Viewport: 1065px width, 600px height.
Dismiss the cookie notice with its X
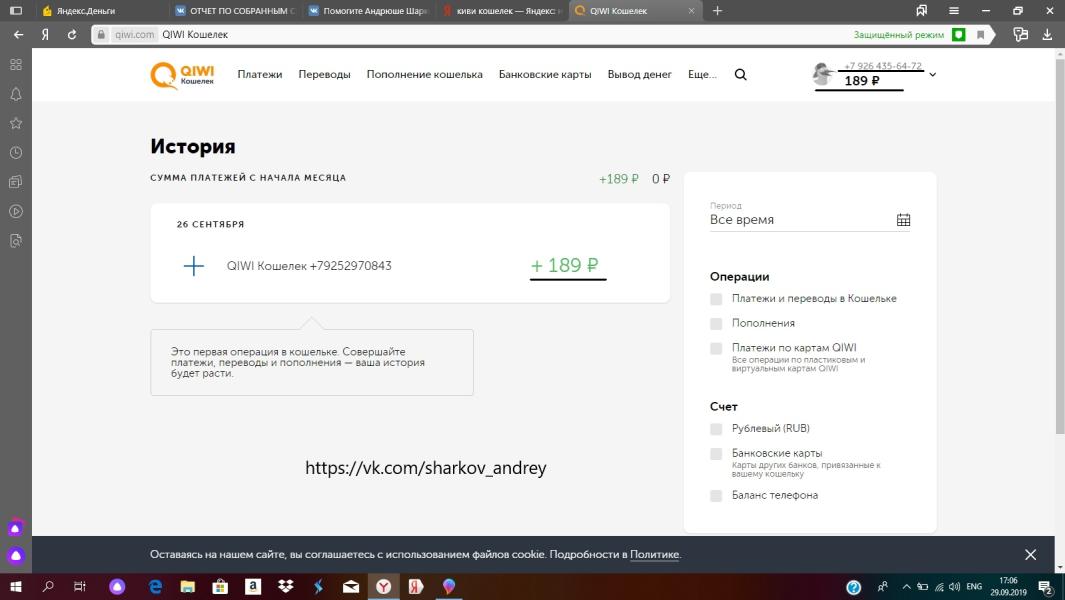[1030, 554]
